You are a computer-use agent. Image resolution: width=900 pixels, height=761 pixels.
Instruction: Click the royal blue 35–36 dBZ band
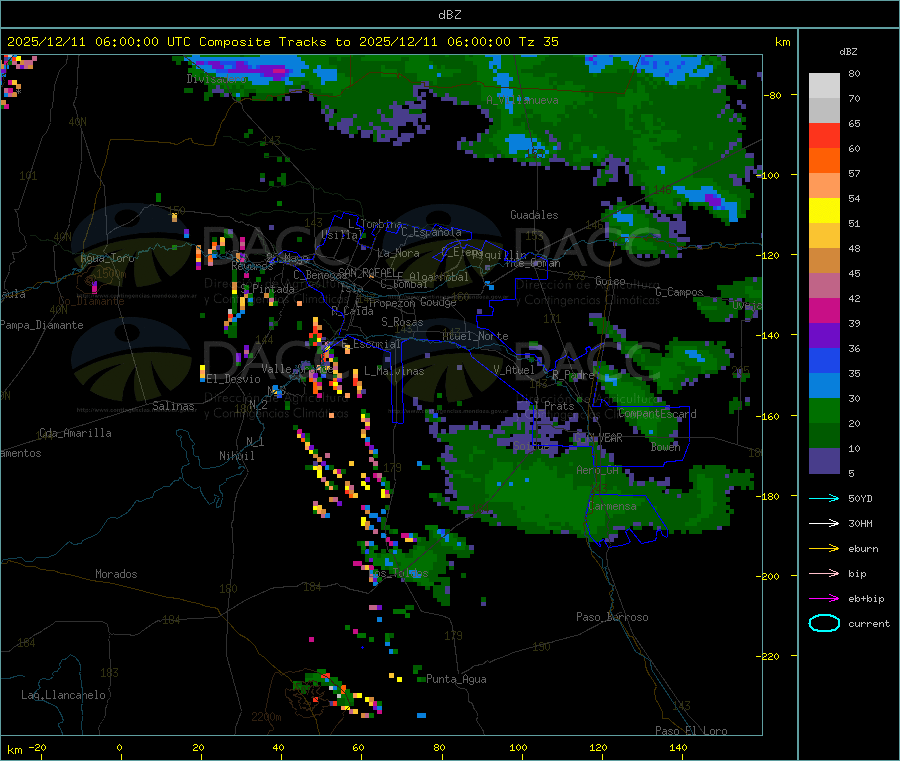(824, 361)
